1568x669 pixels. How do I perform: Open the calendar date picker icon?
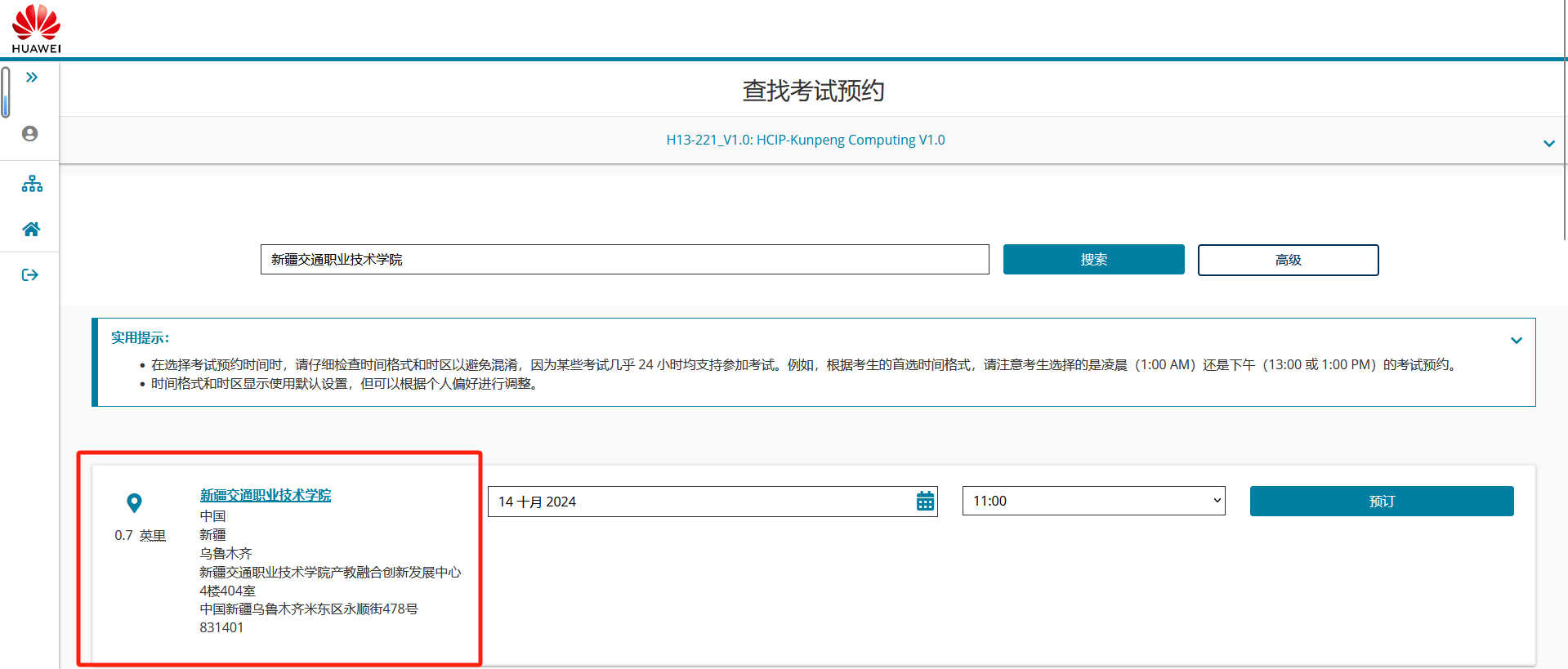(924, 502)
